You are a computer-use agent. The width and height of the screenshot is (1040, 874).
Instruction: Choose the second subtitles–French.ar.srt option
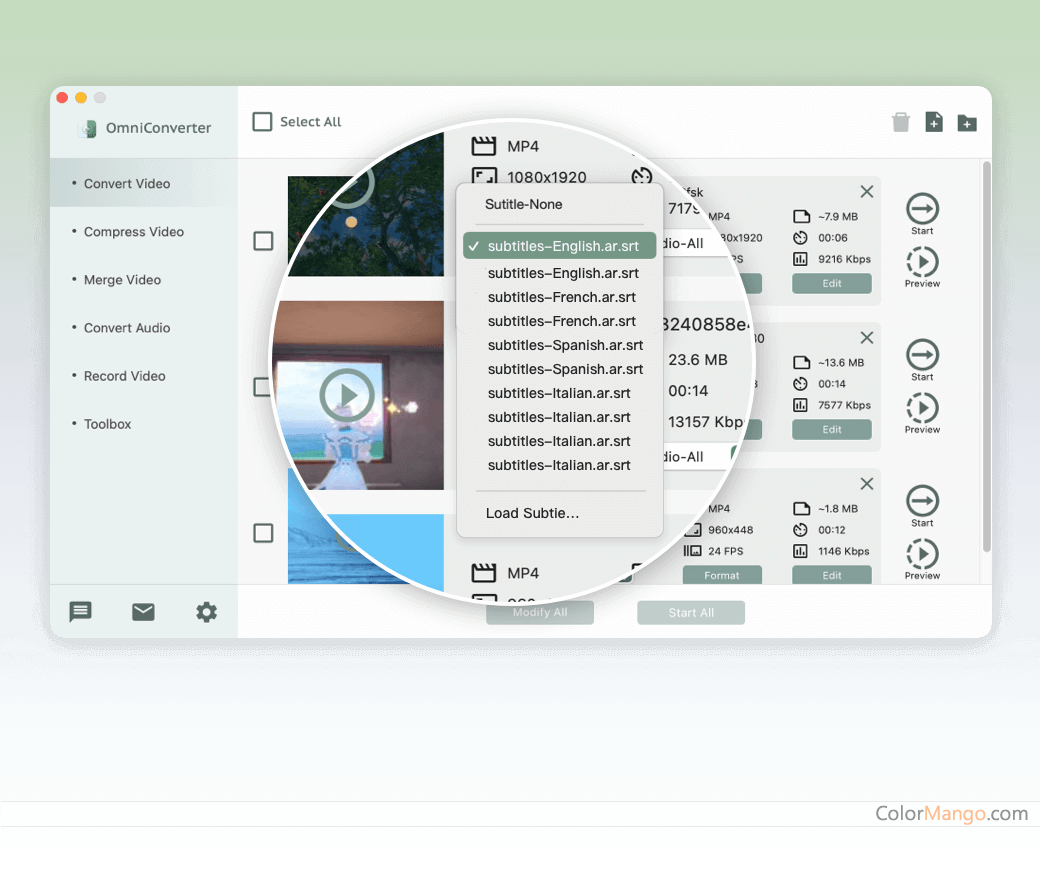tap(562, 321)
